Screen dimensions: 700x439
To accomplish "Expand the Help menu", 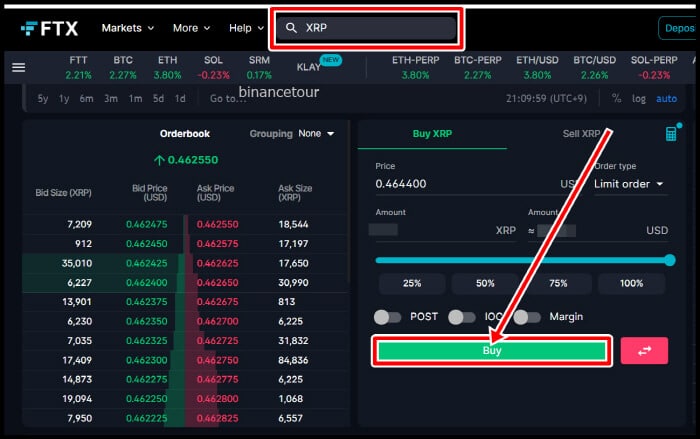I will [x=246, y=28].
